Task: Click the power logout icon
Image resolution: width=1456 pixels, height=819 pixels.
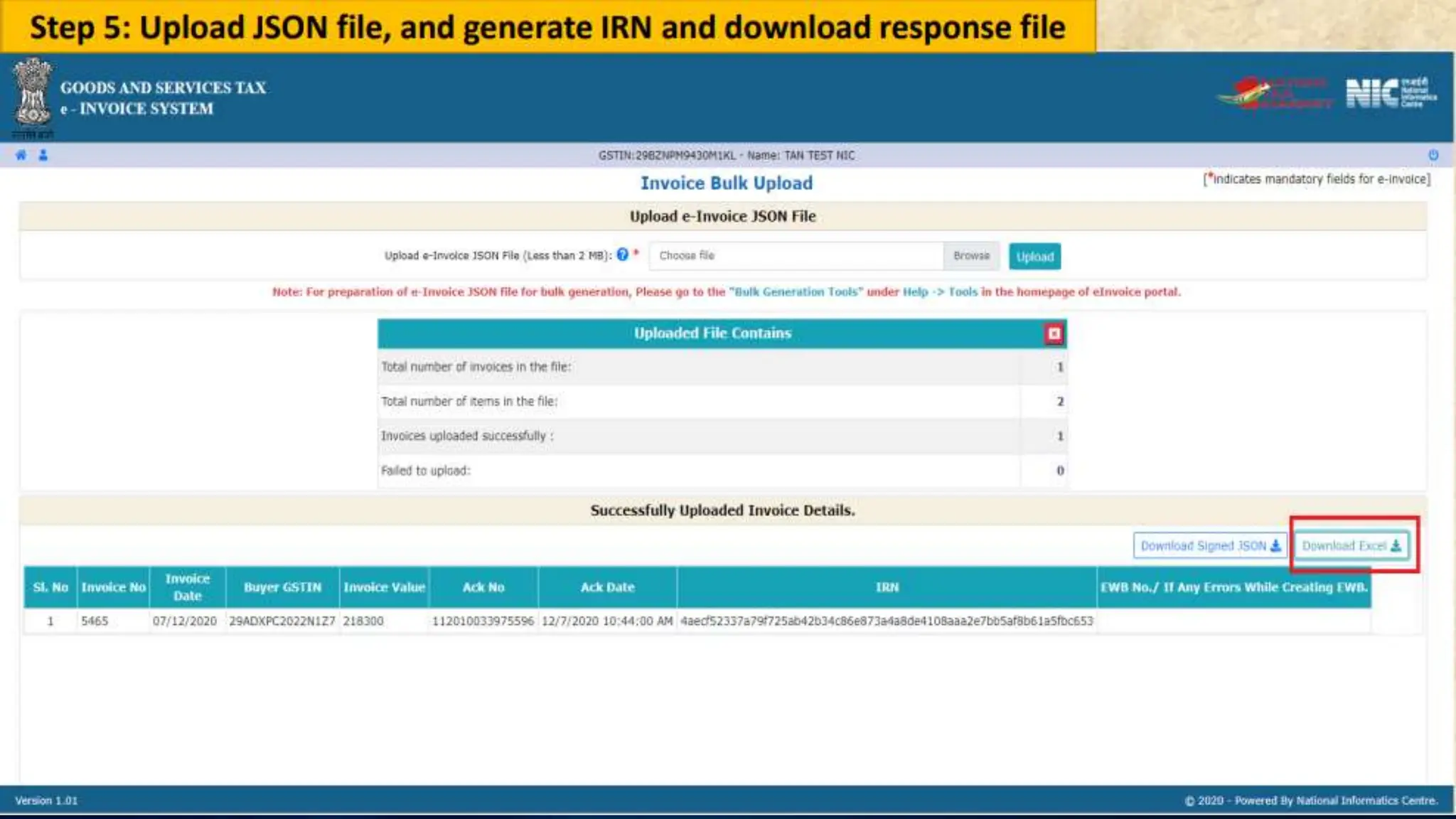Action: pos(1433,155)
